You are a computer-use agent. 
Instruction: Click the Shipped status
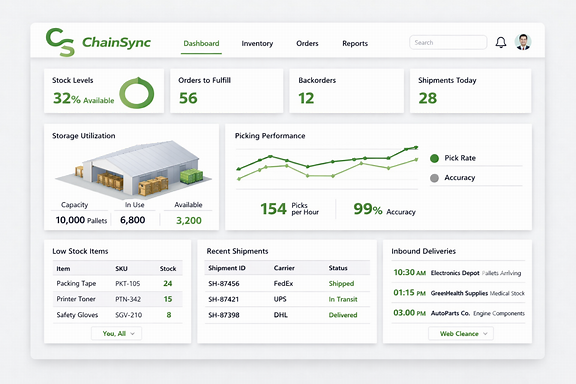click(341, 284)
